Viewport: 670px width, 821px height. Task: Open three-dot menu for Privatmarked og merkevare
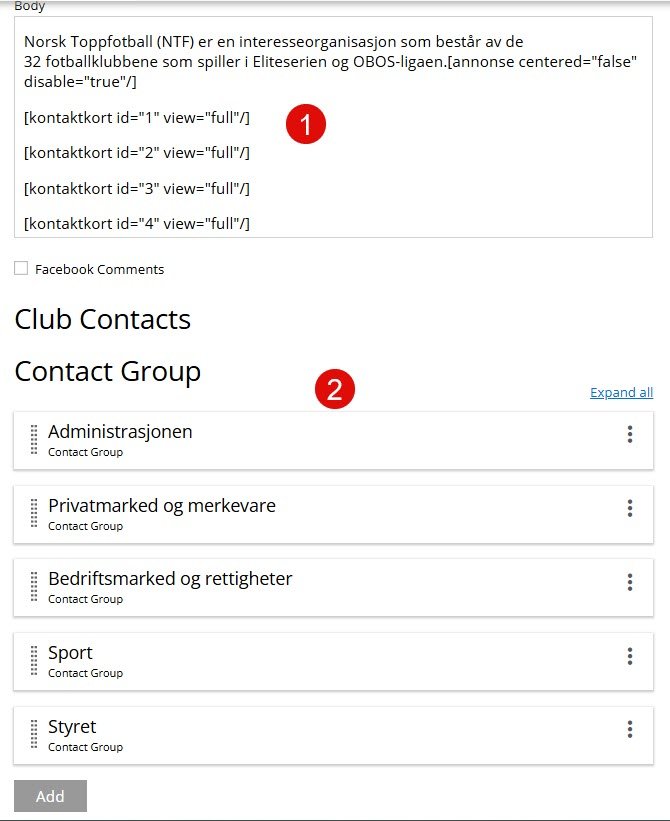click(x=629, y=508)
